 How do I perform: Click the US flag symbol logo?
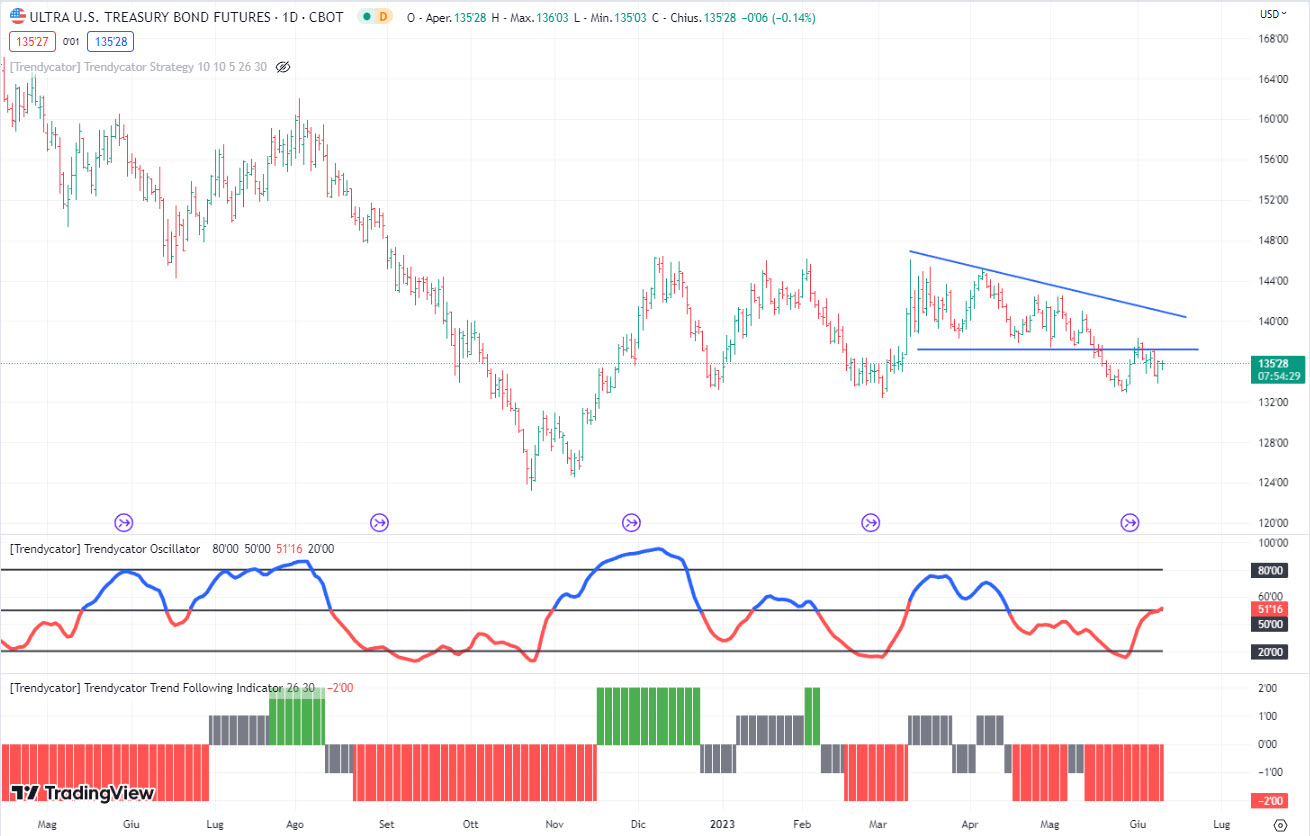[17, 17]
